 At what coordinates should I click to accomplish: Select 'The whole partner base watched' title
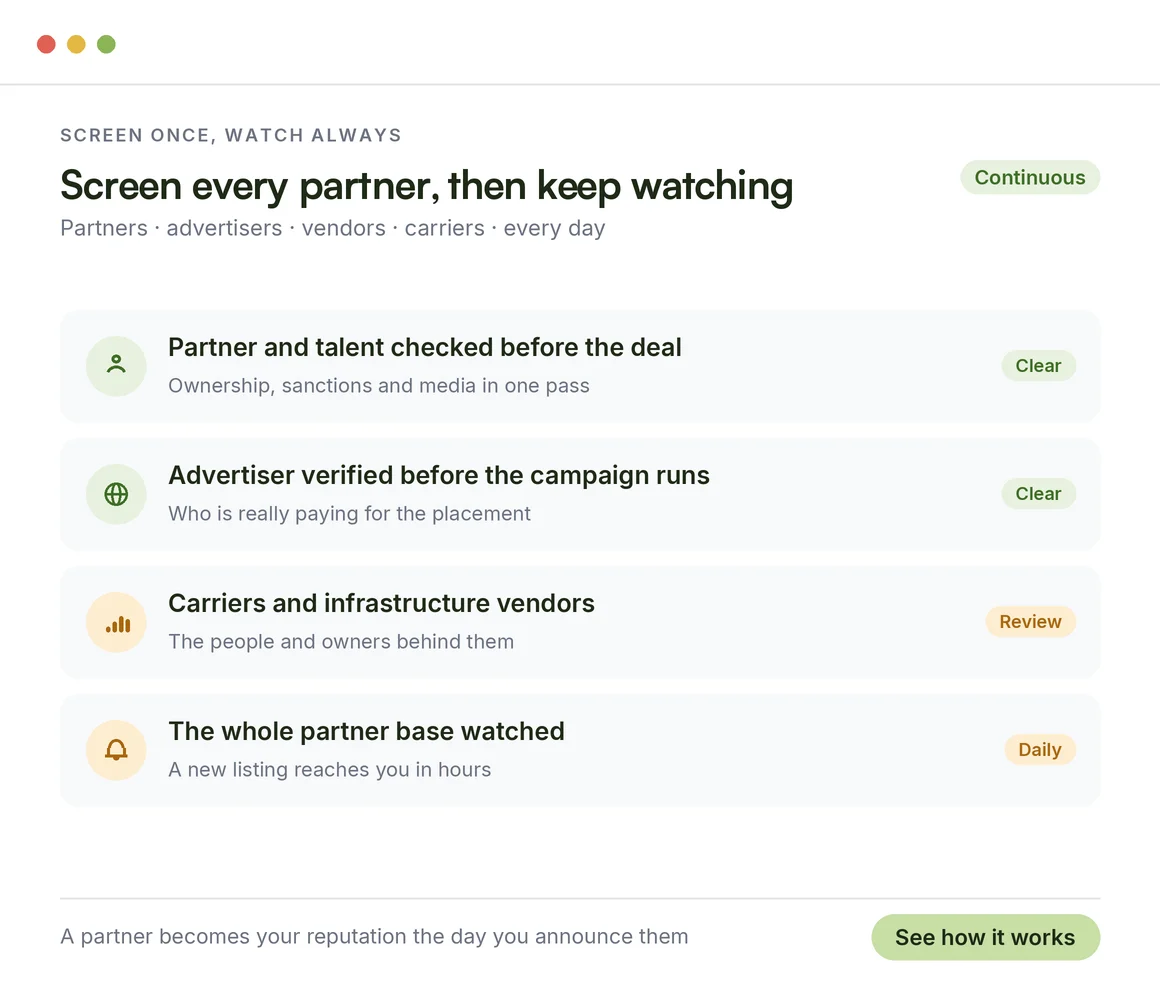coord(366,731)
